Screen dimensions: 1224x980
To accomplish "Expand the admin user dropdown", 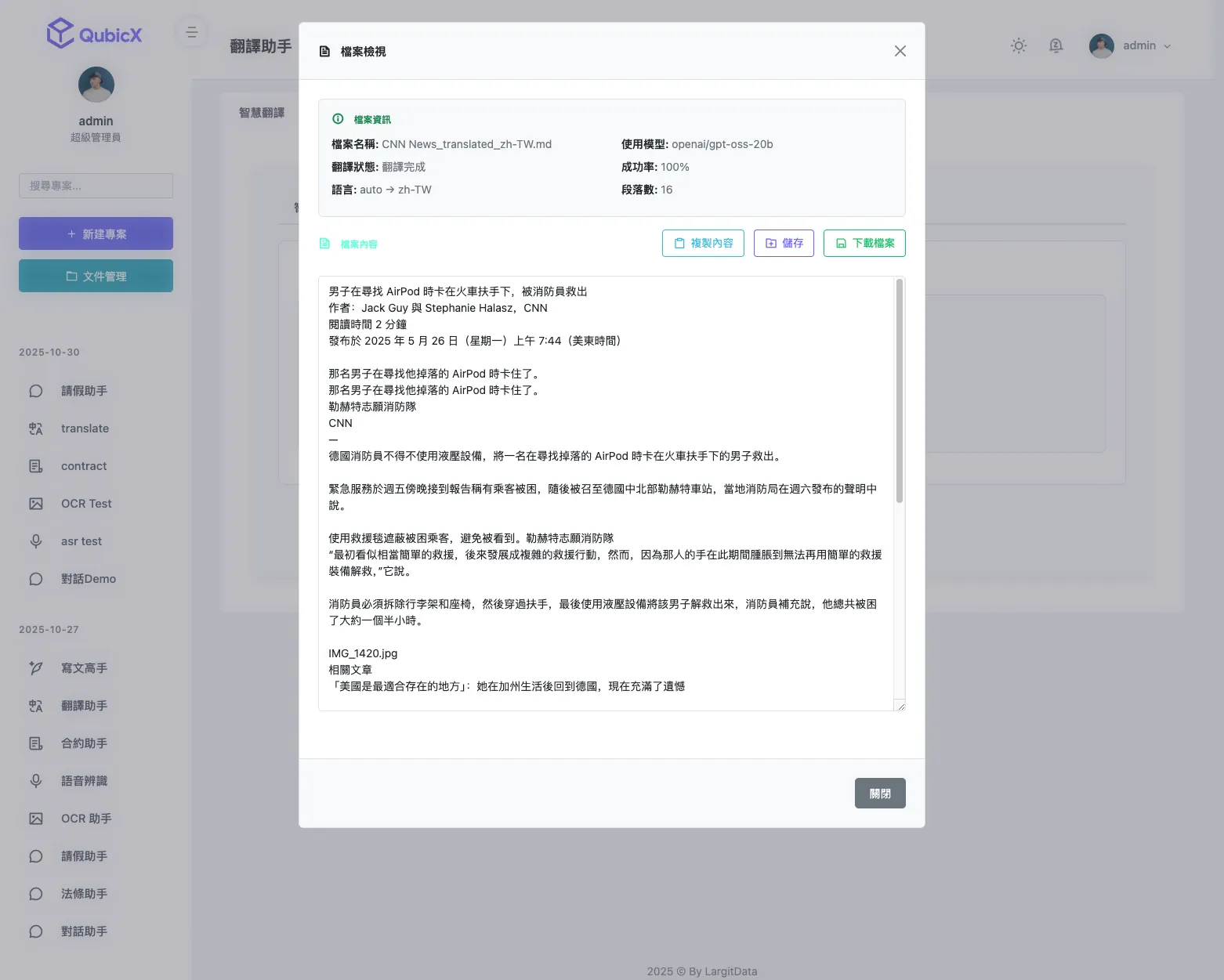I will (x=1131, y=45).
